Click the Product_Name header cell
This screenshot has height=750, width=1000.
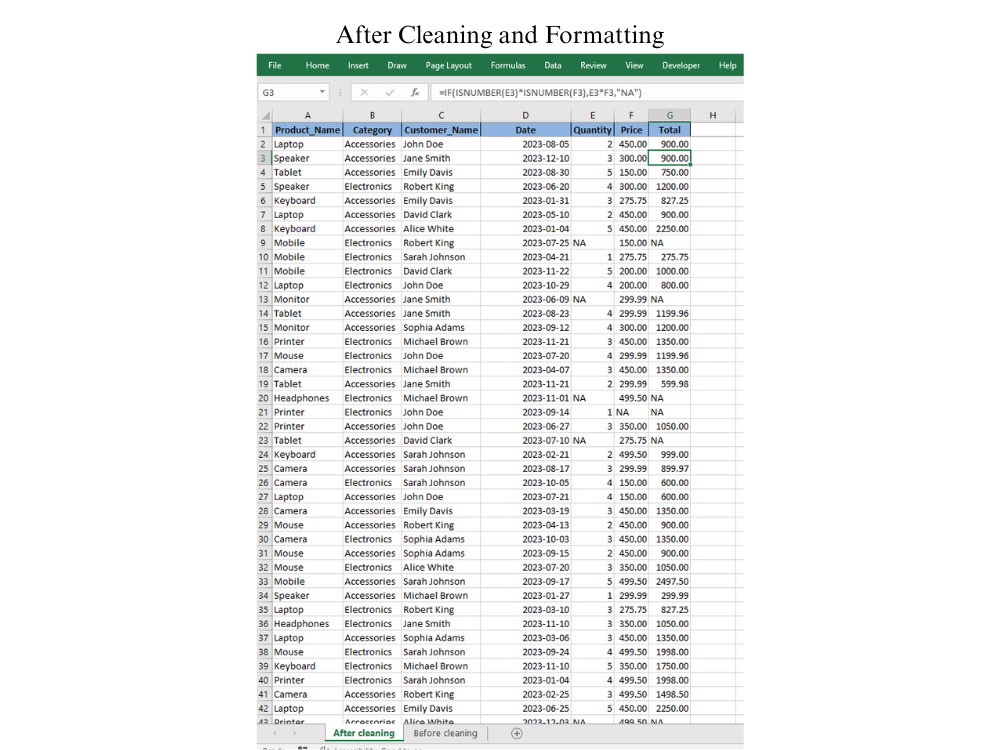(x=307, y=129)
